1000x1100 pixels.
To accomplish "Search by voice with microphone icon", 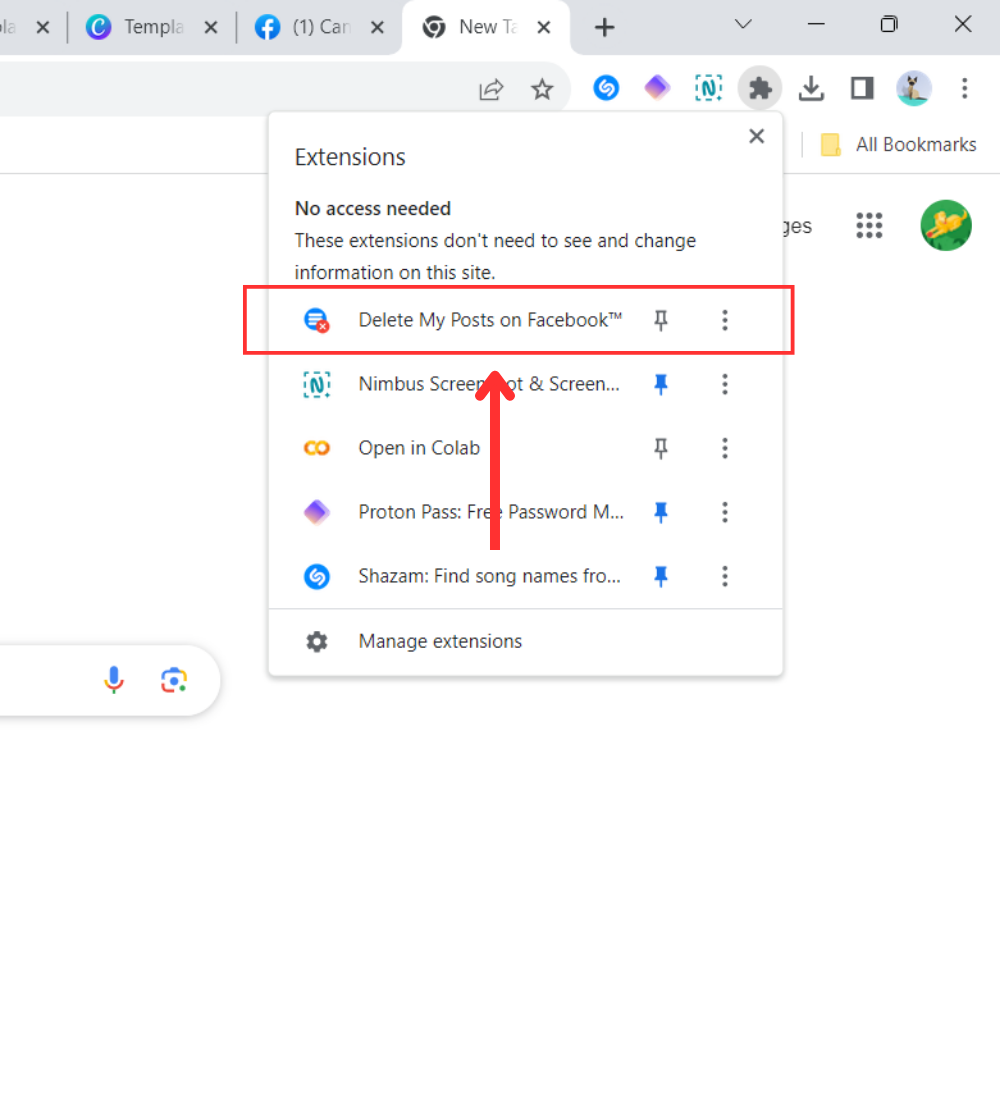I will pyautogui.click(x=114, y=680).
